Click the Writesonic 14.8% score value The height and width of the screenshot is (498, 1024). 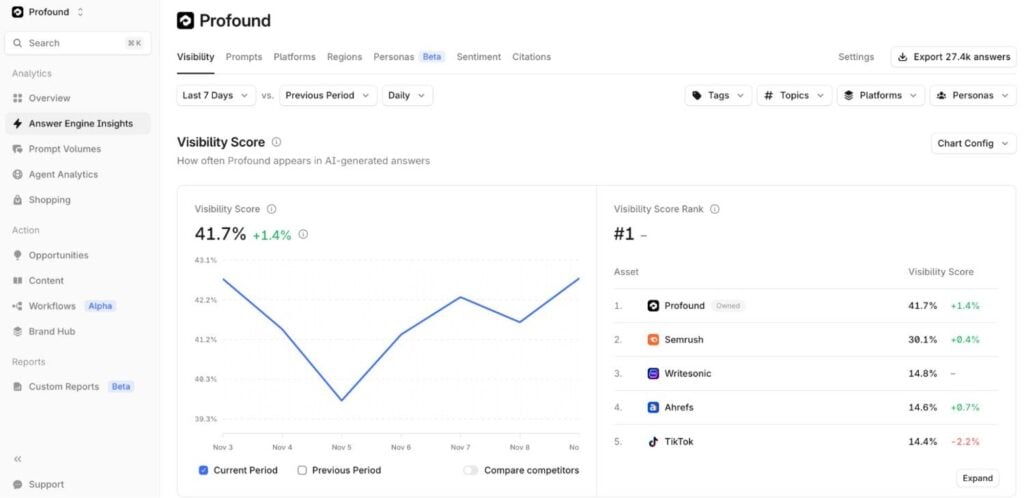(922, 373)
